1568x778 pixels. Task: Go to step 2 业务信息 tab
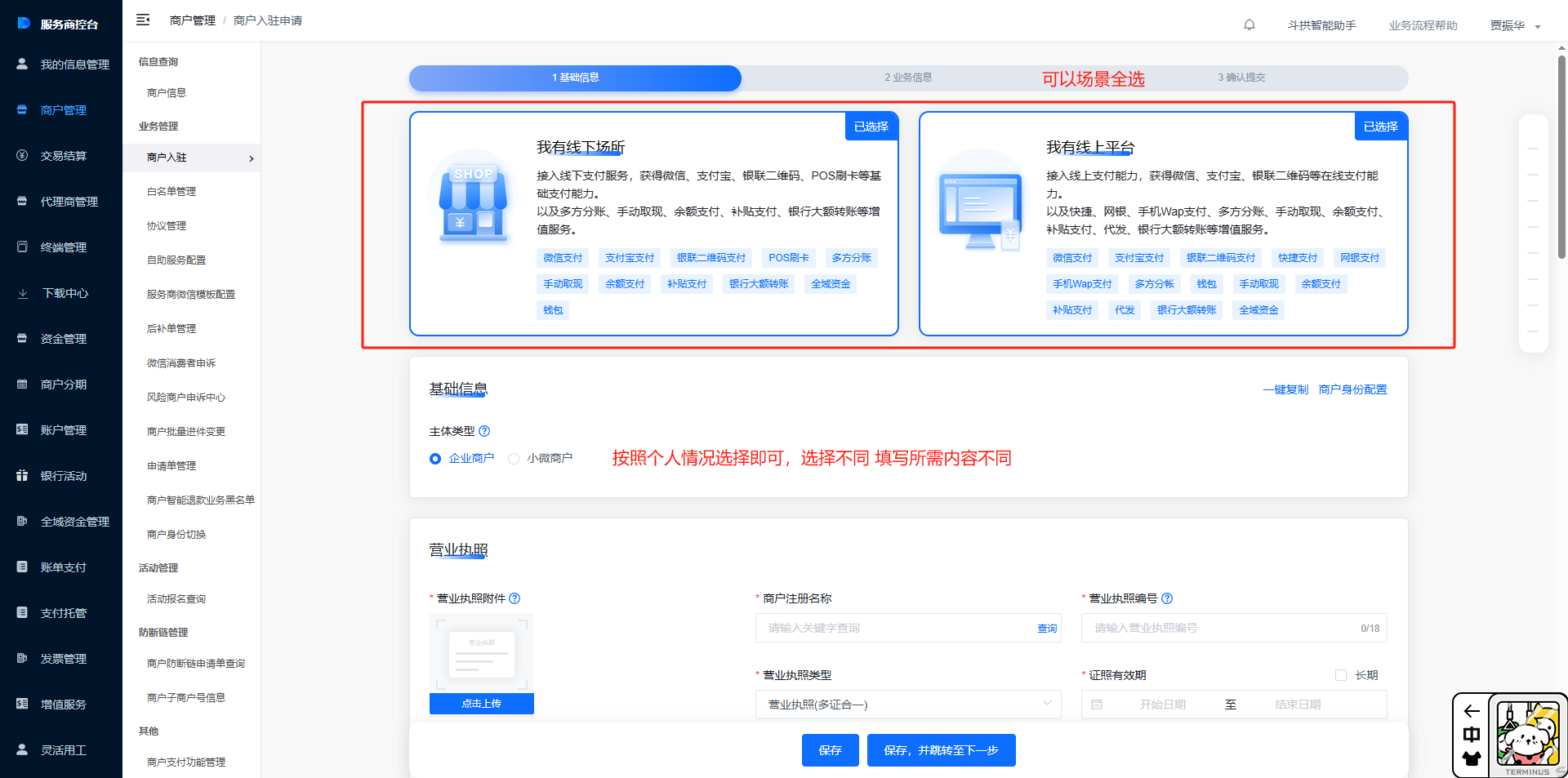pos(907,78)
